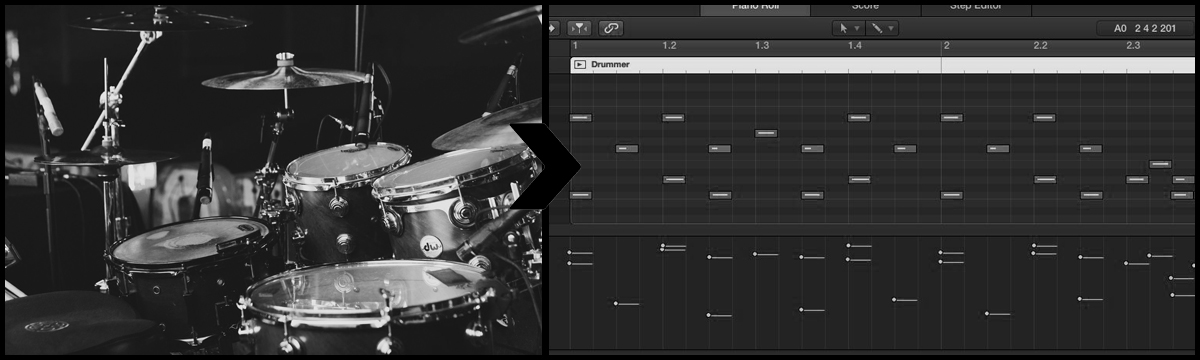Toggle the MIDI catch filter button
The width and height of the screenshot is (1200, 360).
tap(580, 28)
